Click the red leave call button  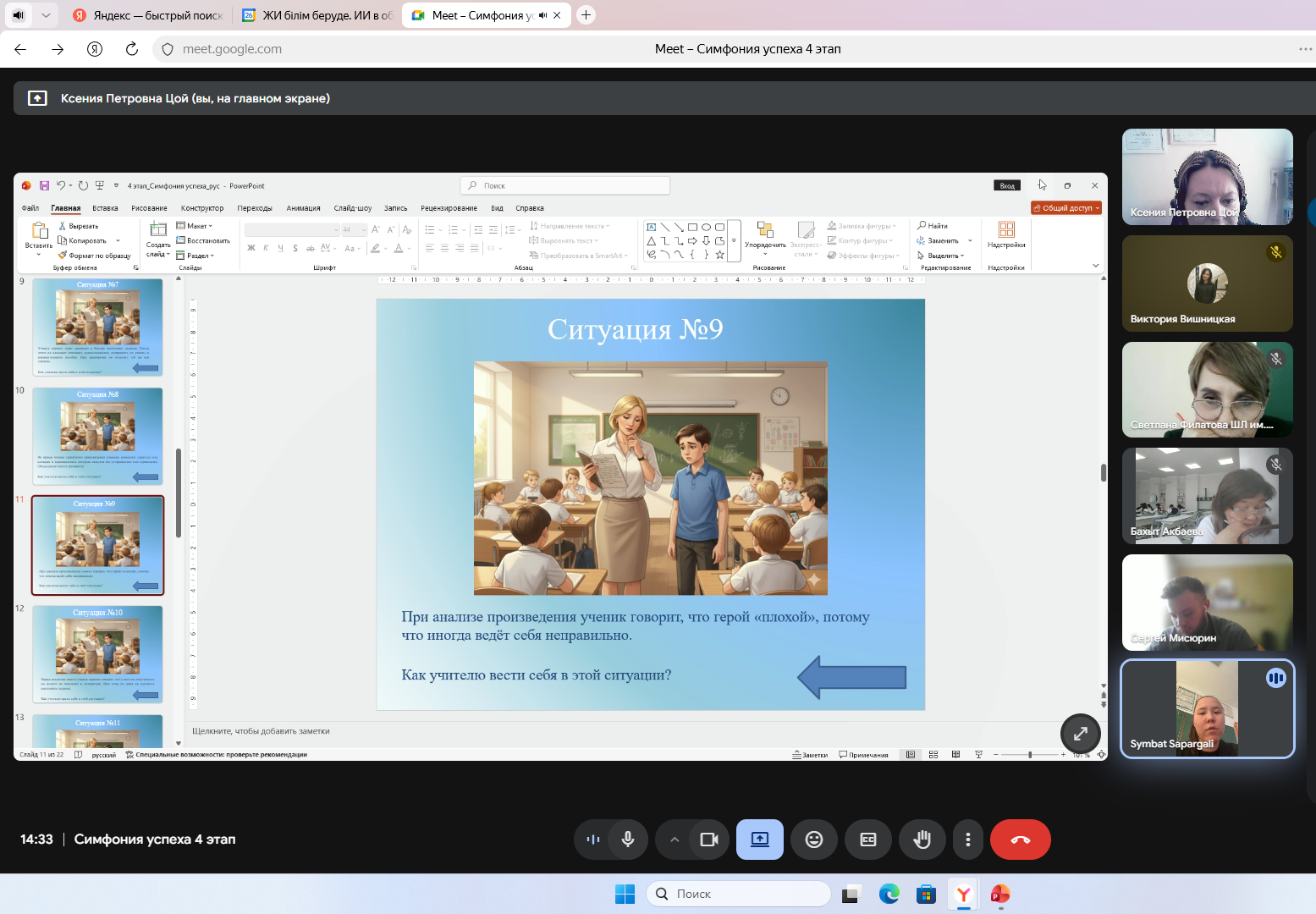pyautogui.click(x=1020, y=840)
